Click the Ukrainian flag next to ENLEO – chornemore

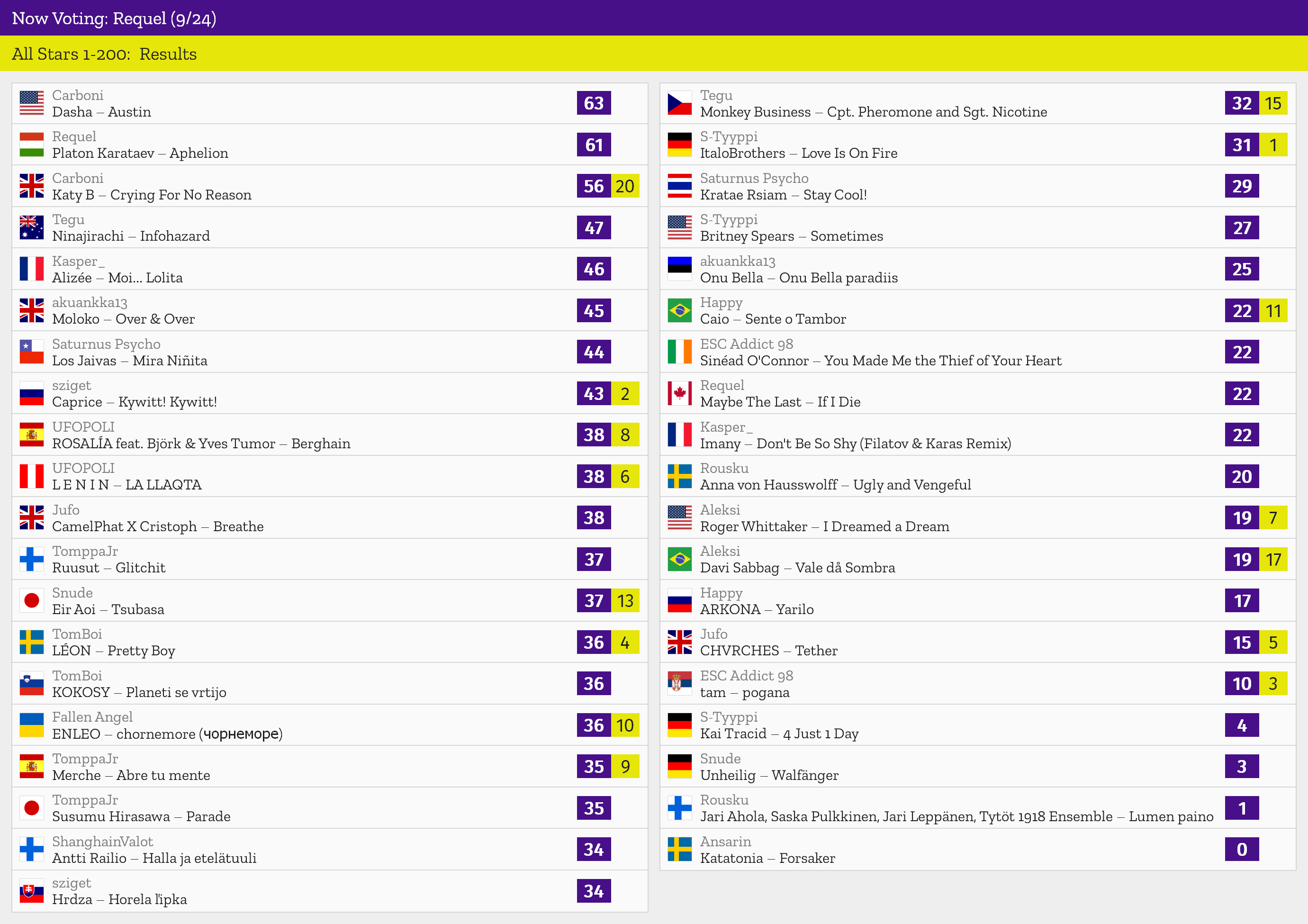click(31, 725)
